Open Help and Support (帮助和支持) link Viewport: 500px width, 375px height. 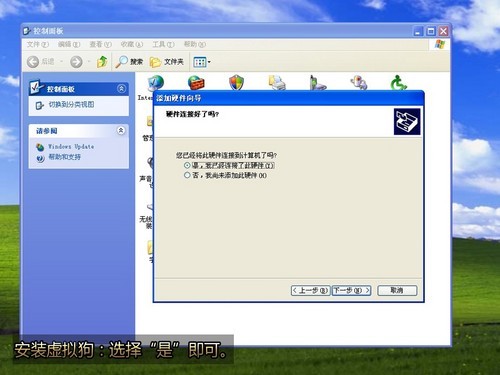click(65, 157)
